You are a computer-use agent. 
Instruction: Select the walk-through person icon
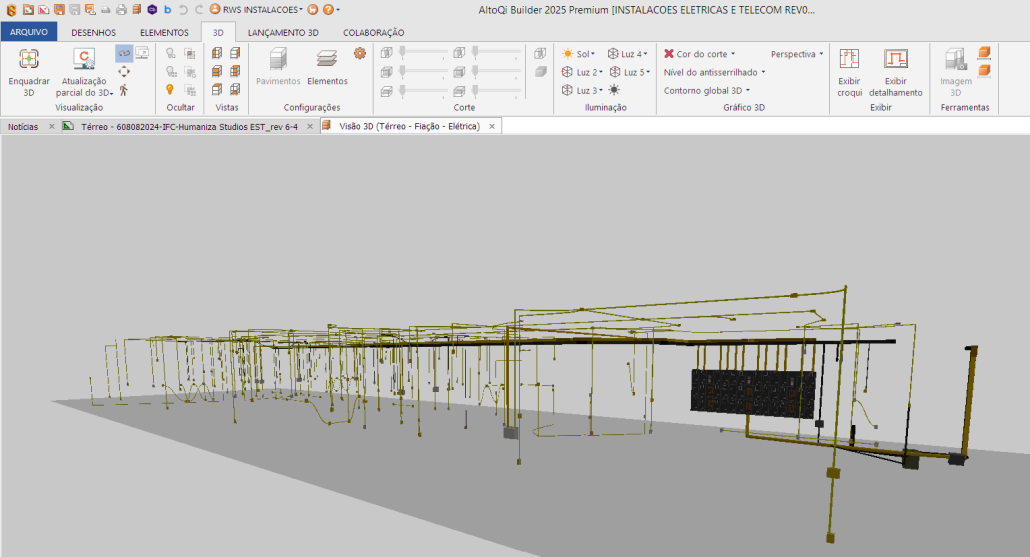click(124, 89)
